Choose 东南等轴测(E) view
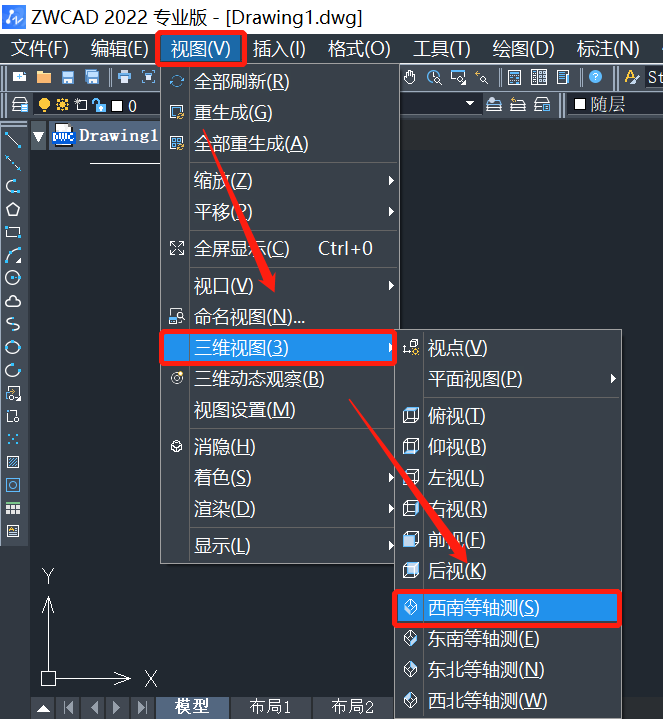 tap(507, 639)
